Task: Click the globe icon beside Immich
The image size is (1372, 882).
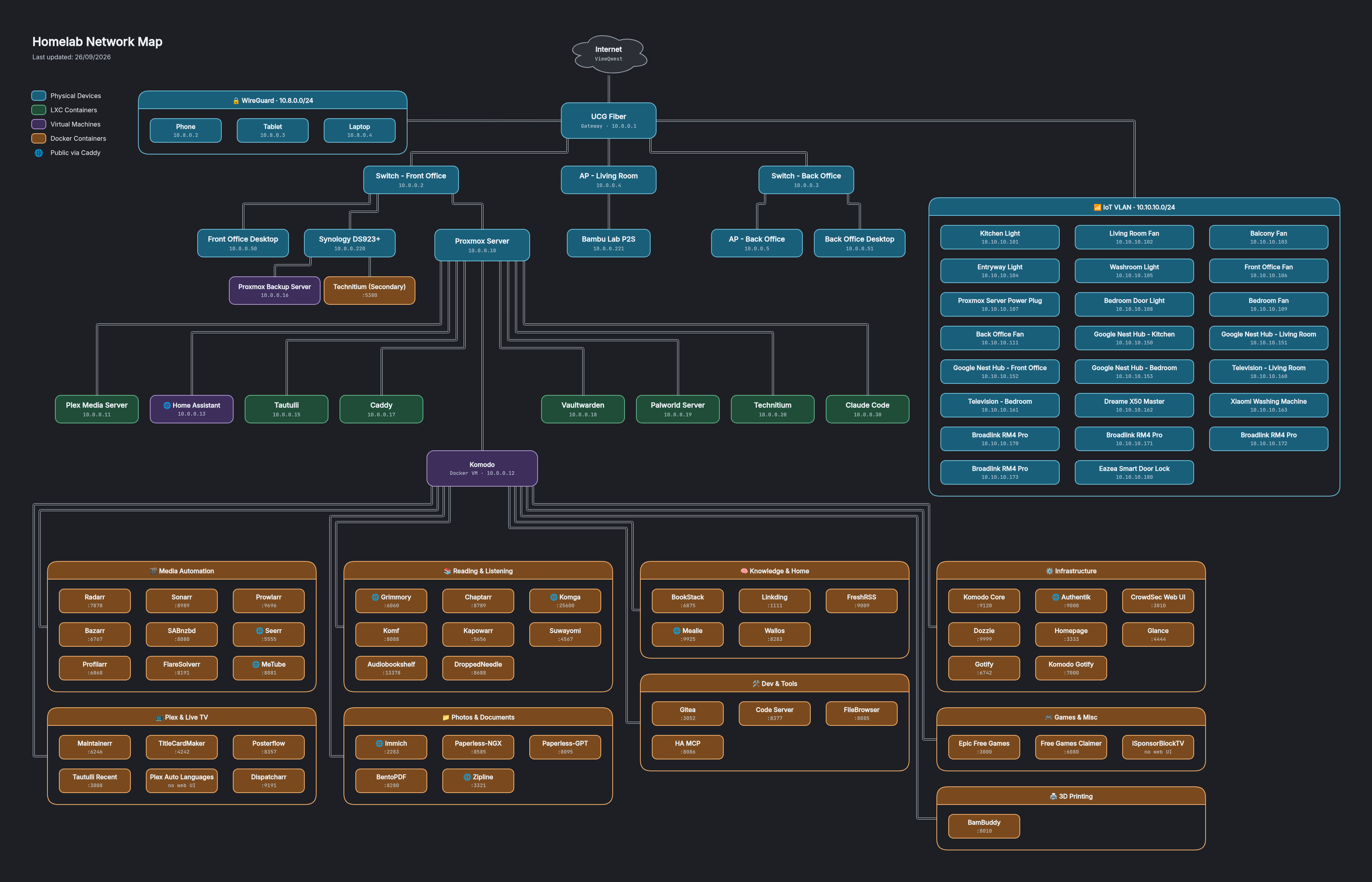Action: coord(379,743)
